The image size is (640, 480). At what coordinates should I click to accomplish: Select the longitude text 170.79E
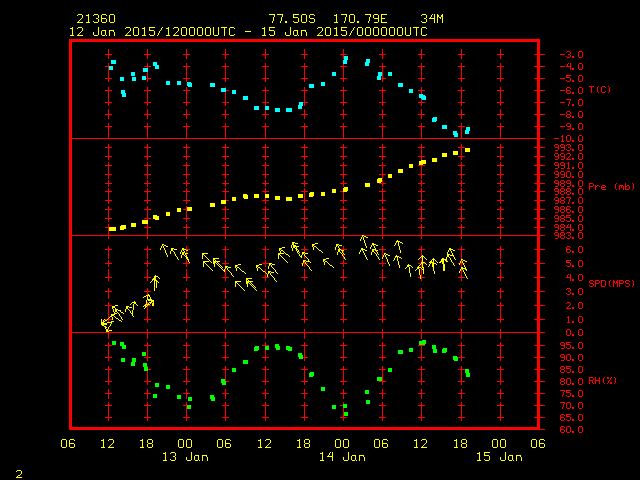tap(360, 19)
